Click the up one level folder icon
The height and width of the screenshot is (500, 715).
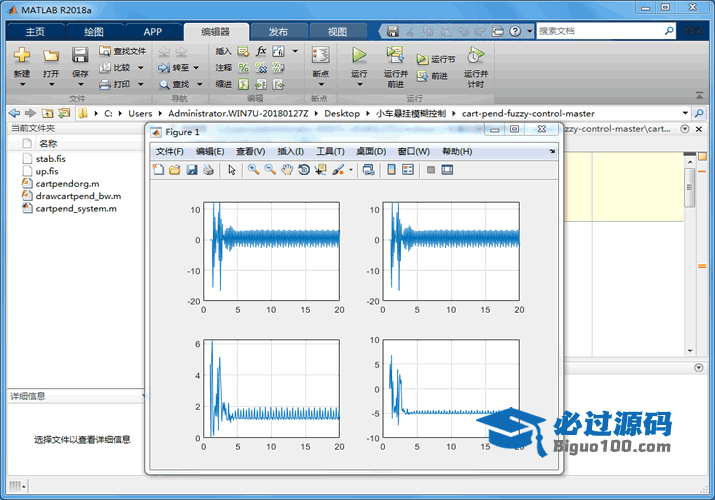(47, 113)
